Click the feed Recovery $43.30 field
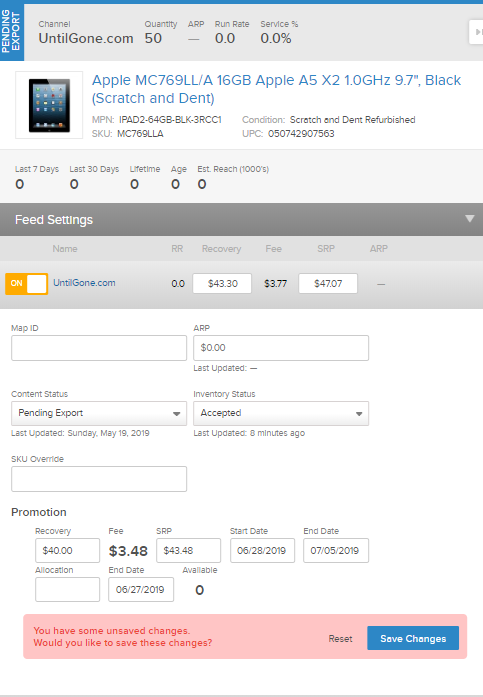 tap(222, 284)
